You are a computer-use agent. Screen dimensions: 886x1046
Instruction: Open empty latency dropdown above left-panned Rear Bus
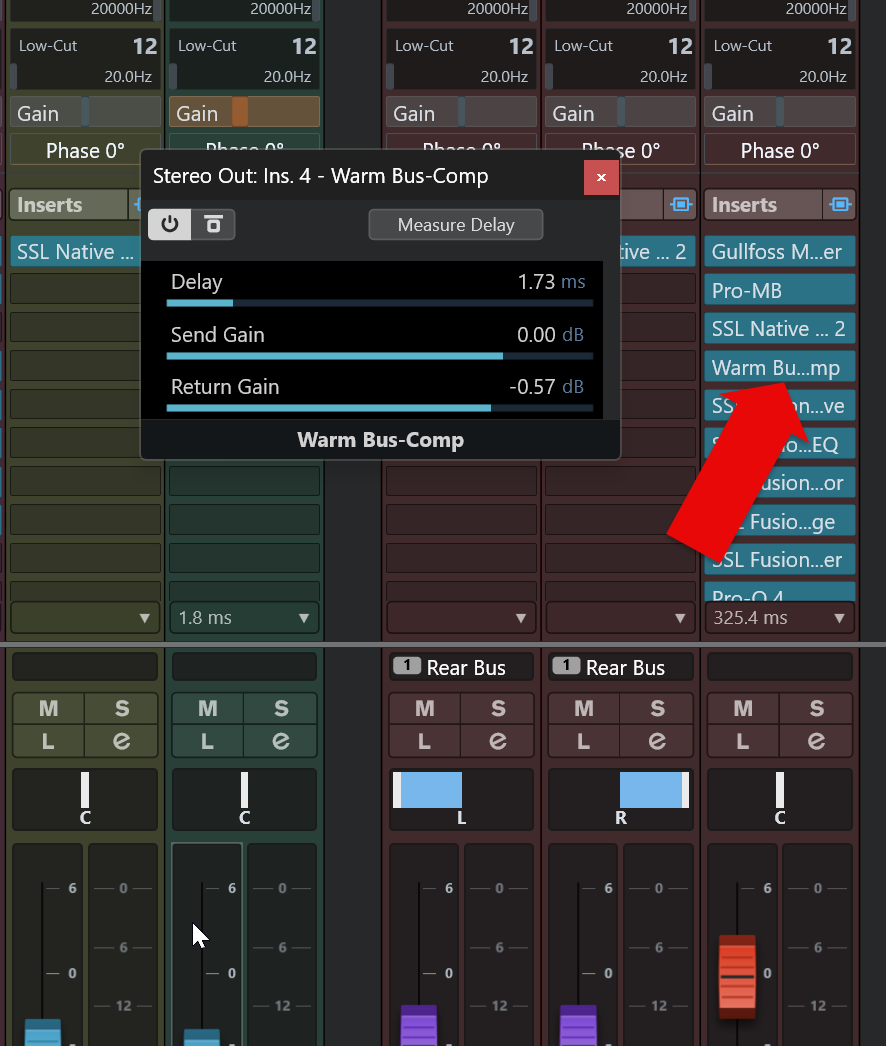tap(461, 618)
